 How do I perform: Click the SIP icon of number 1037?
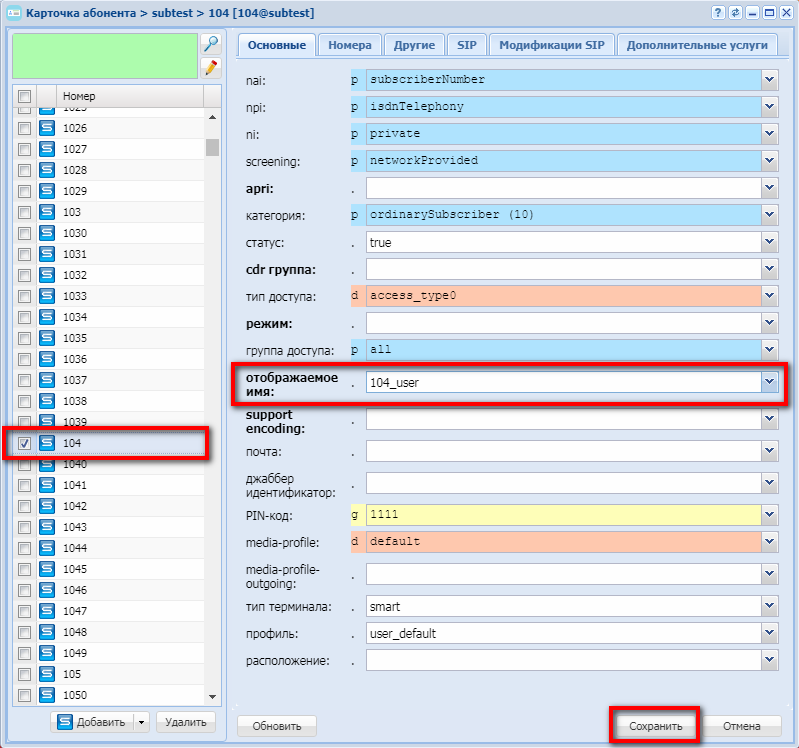pos(47,380)
